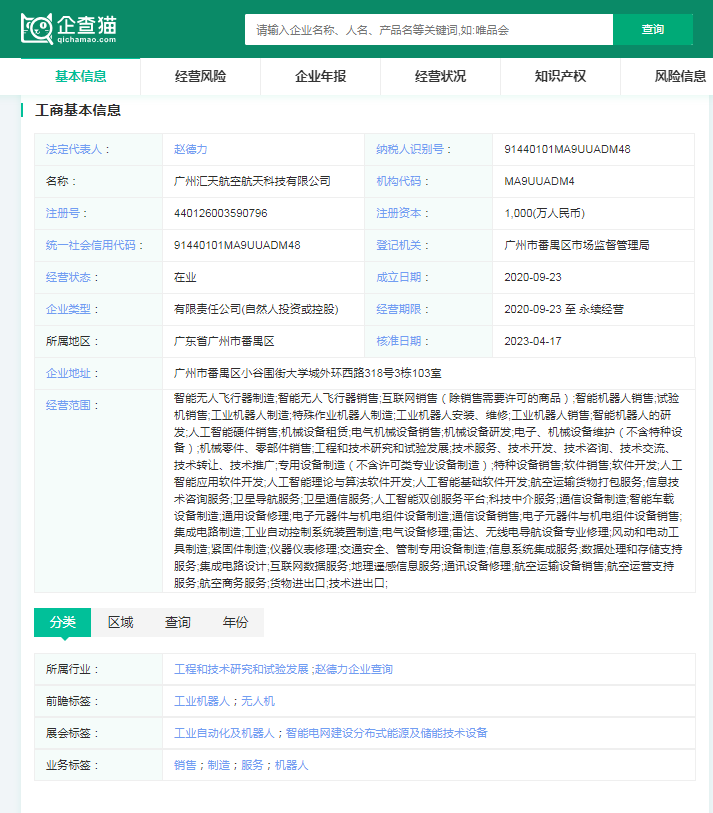Click the 经营状态 label link

pyautogui.click(x=68, y=277)
